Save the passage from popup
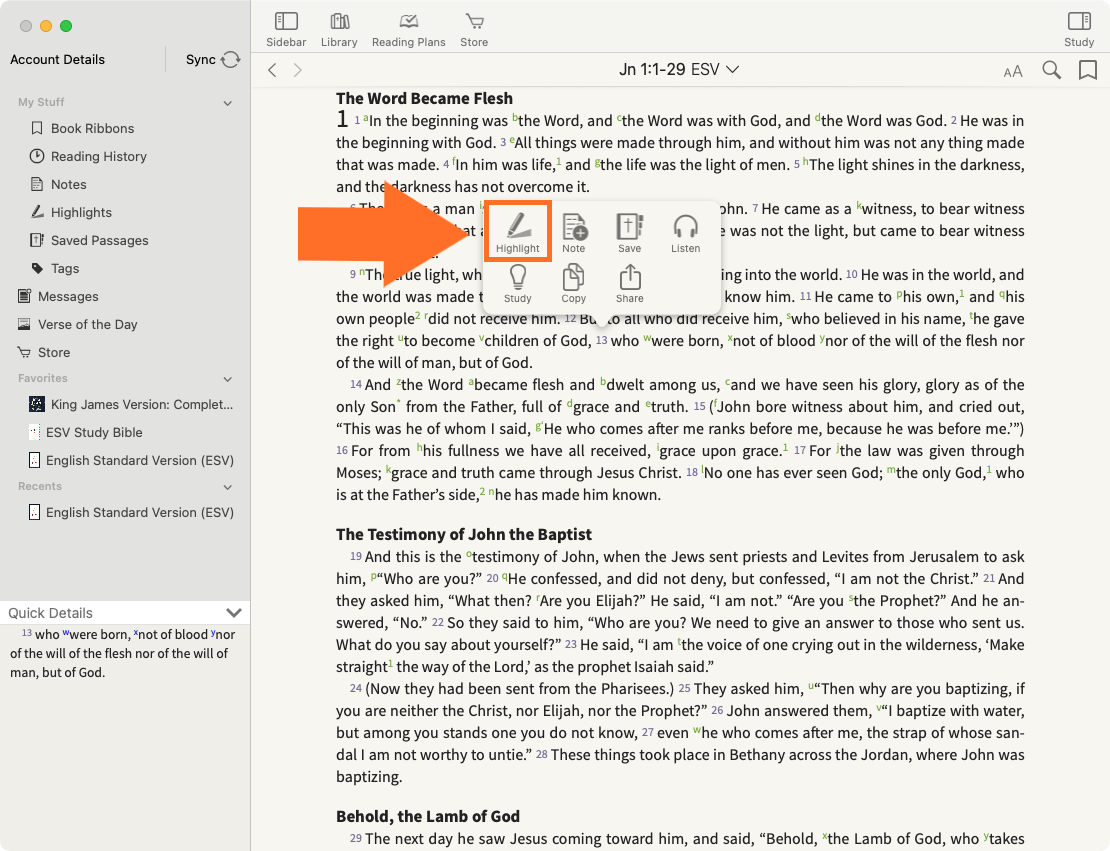 629,232
